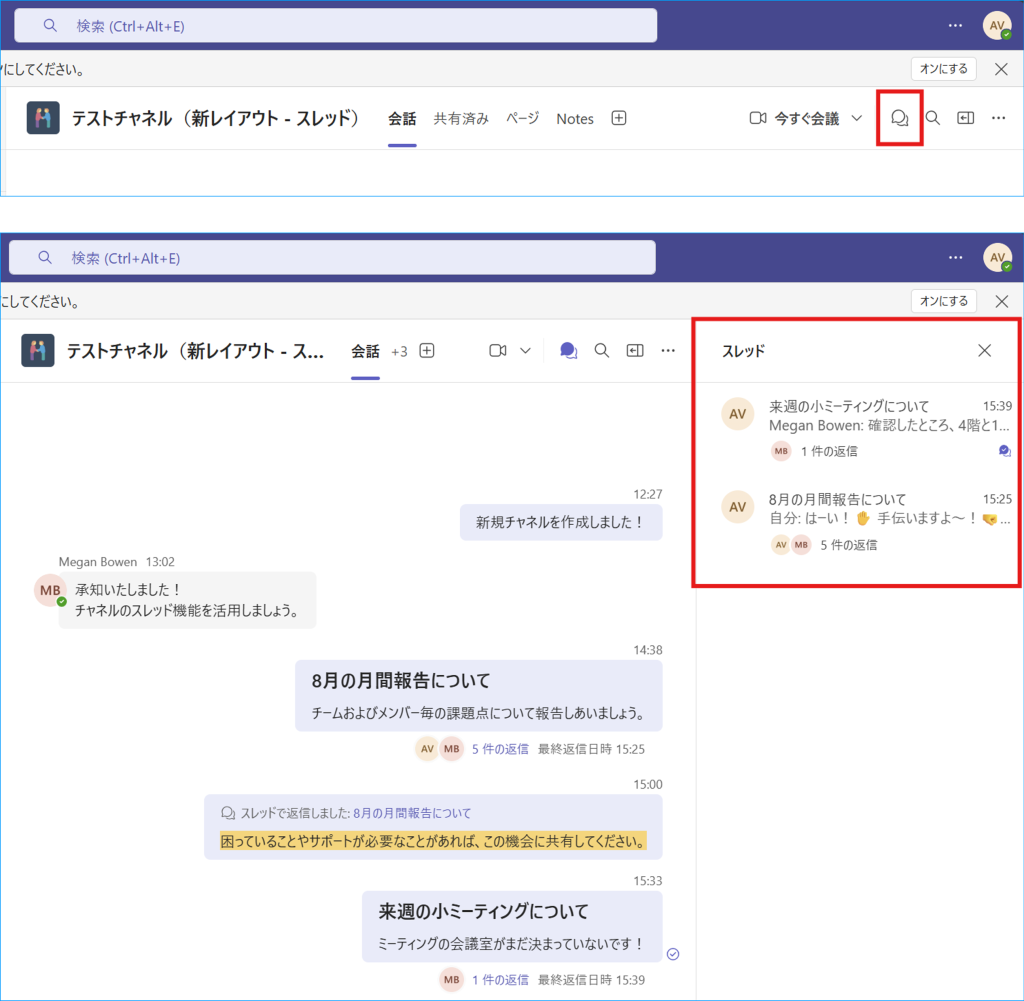Open AV profile avatar in lower title bar
1024x1001 pixels.
pos(997,257)
